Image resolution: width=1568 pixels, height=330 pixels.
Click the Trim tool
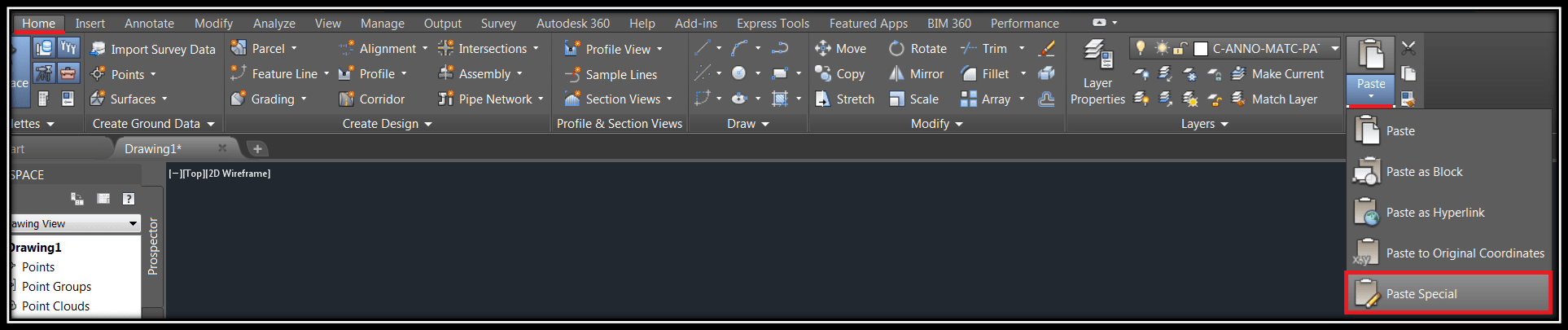click(983, 49)
